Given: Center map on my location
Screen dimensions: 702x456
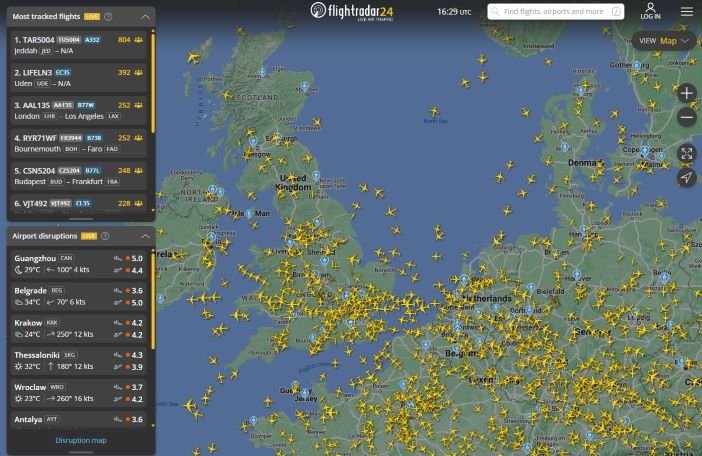Looking at the screenshot, I should 686,178.
